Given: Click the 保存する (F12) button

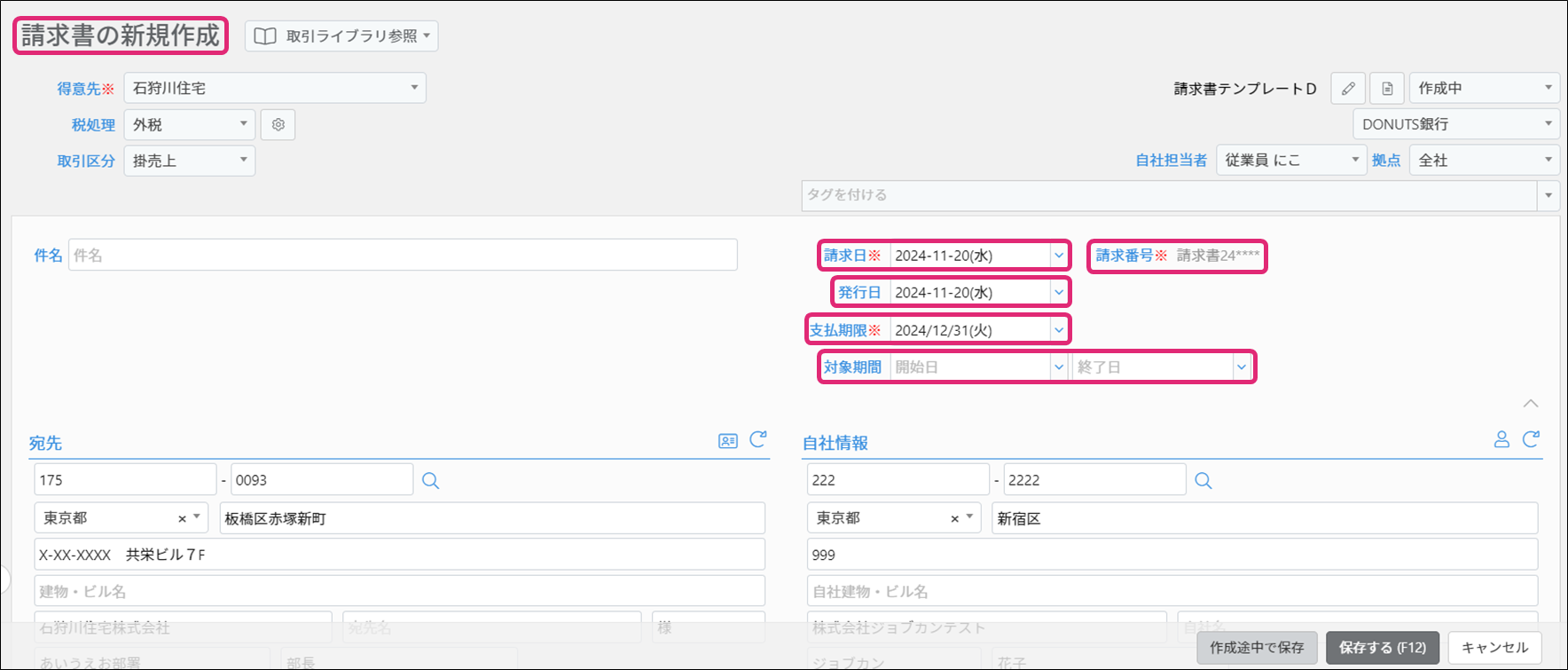Looking at the screenshot, I should [x=1382, y=648].
